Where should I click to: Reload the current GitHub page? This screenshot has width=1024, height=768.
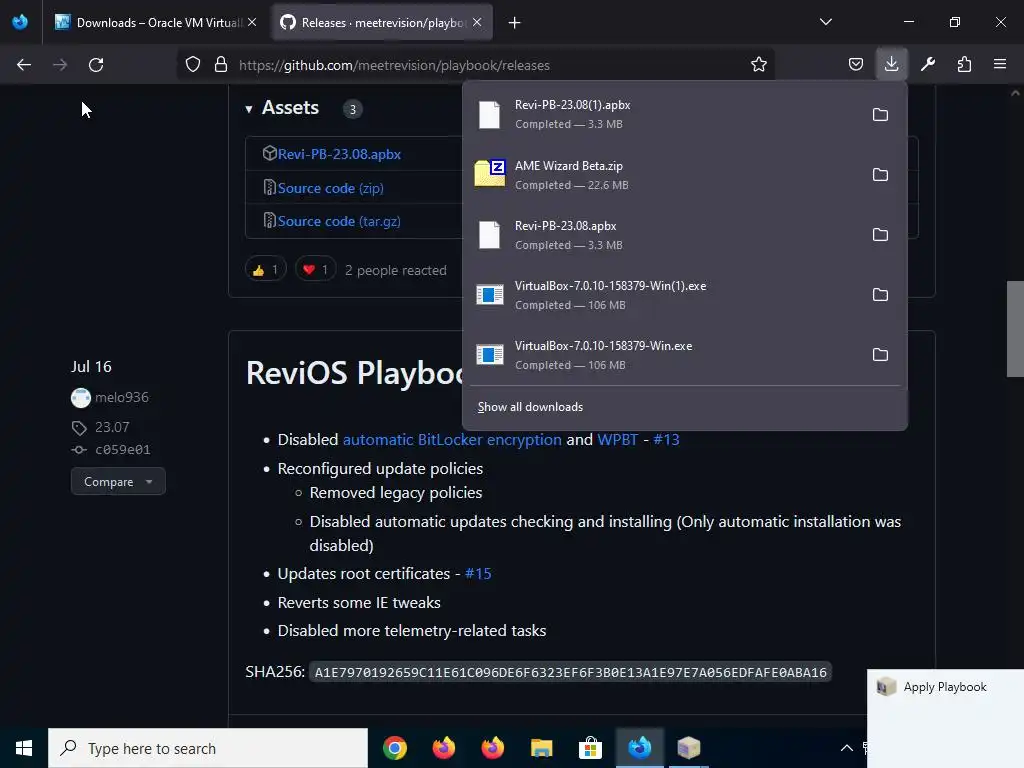[x=96, y=65]
